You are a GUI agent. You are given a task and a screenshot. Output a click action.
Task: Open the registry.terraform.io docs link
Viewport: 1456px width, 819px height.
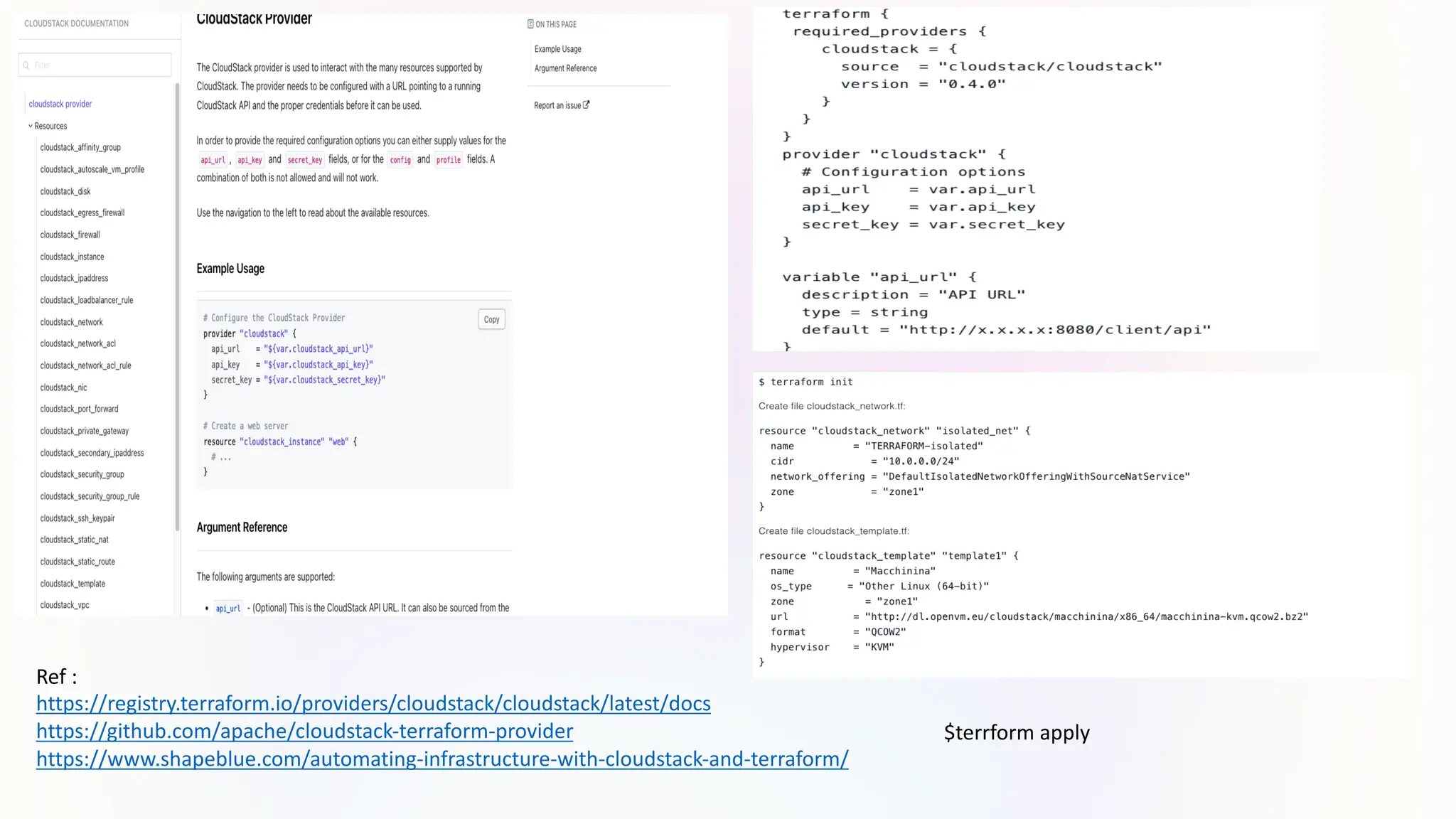(373, 703)
